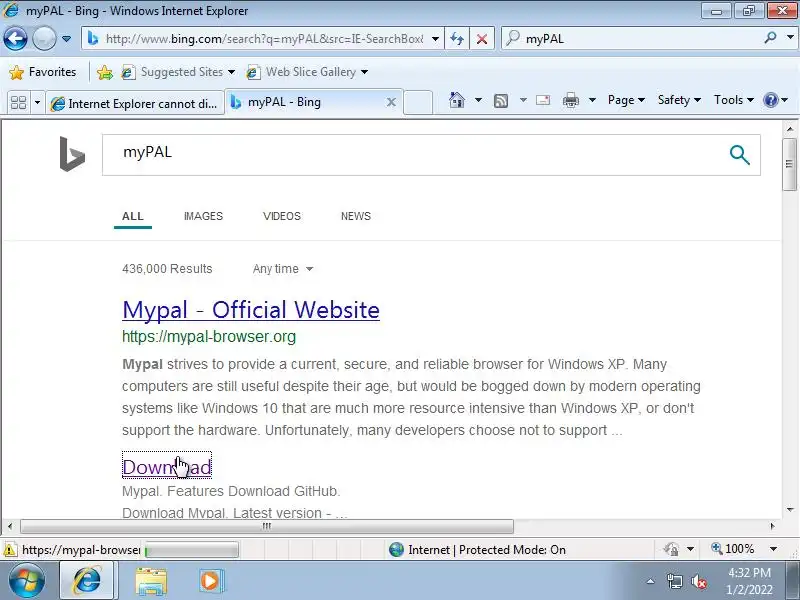Click the Print icon
Image resolution: width=800 pixels, height=600 pixels.
tap(570, 100)
